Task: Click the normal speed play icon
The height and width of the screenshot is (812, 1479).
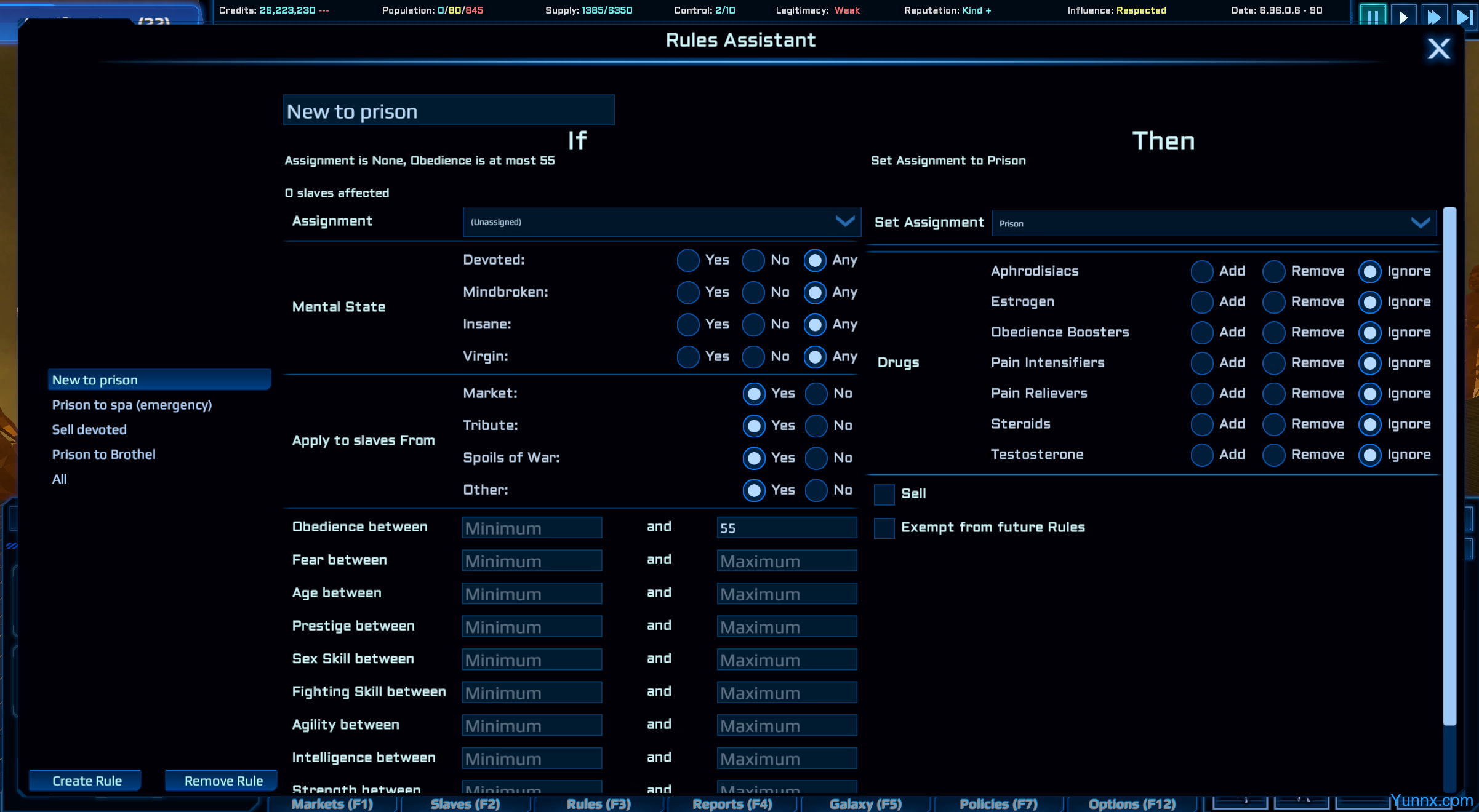Action: point(1403,15)
